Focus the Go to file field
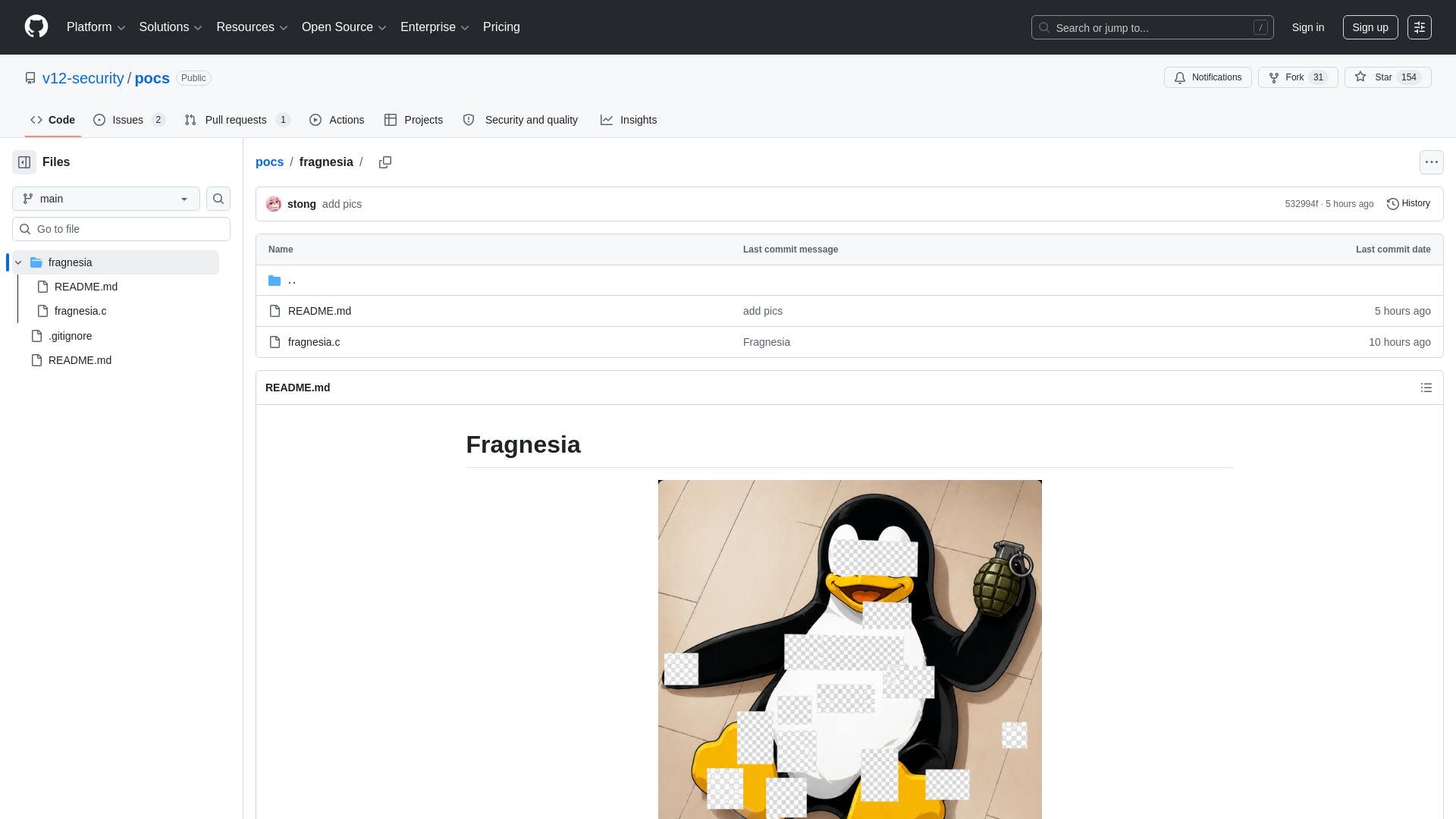Viewport: 1456px width, 819px height. coord(121,229)
